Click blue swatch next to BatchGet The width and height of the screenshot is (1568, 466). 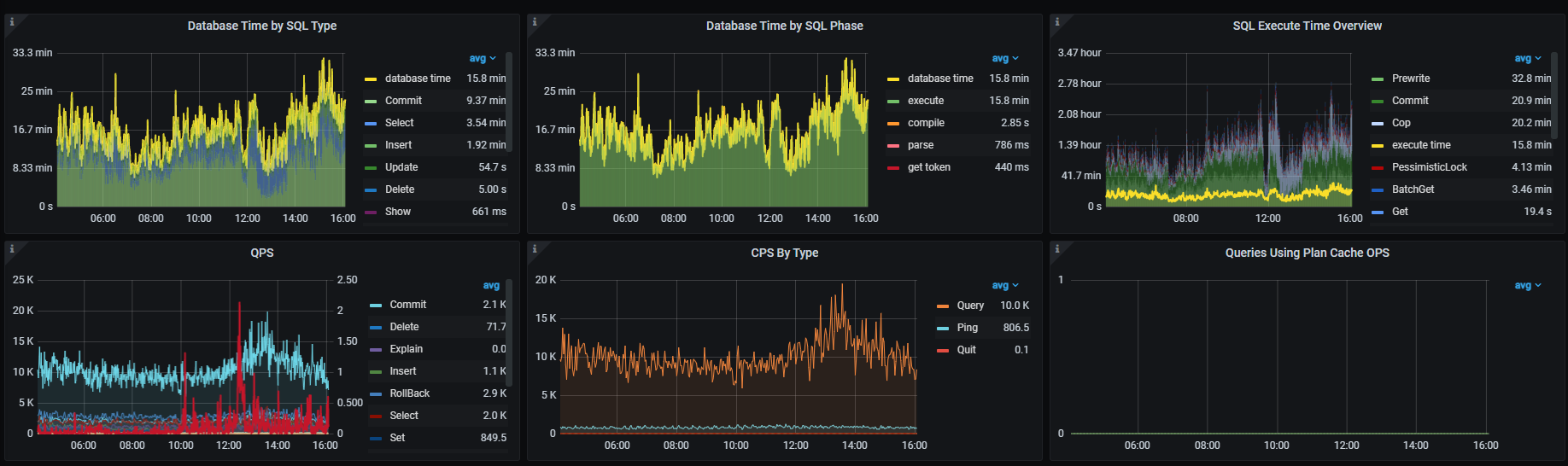click(1377, 190)
